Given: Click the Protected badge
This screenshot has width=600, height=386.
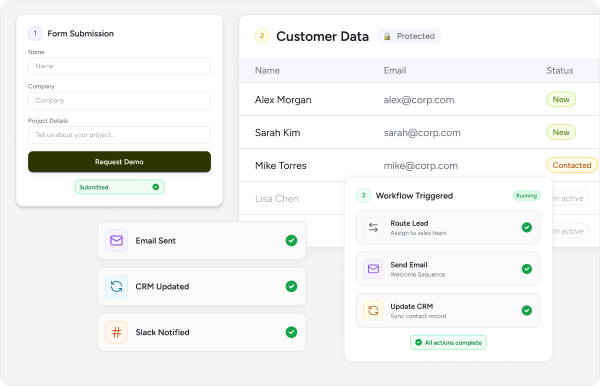Looking at the screenshot, I should [x=409, y=36].
